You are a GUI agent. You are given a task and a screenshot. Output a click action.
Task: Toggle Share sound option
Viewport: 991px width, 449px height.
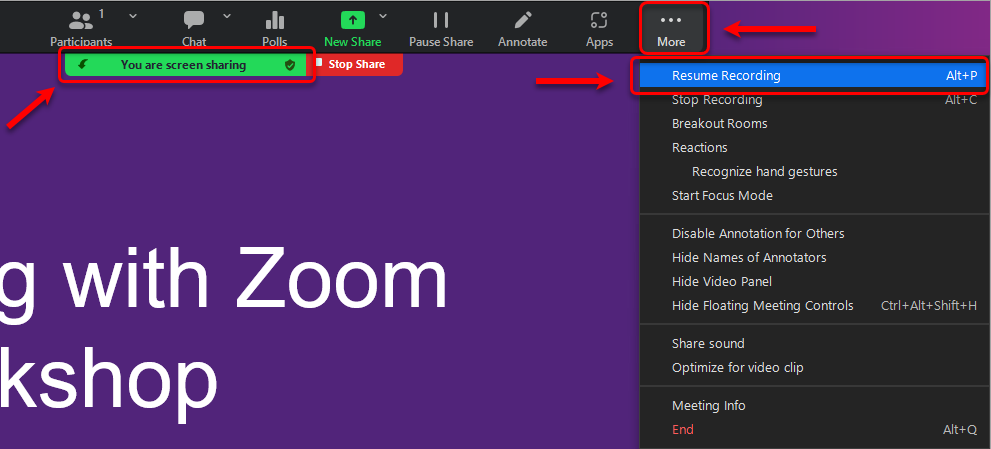pyautogui.click(x=812, y=344)
